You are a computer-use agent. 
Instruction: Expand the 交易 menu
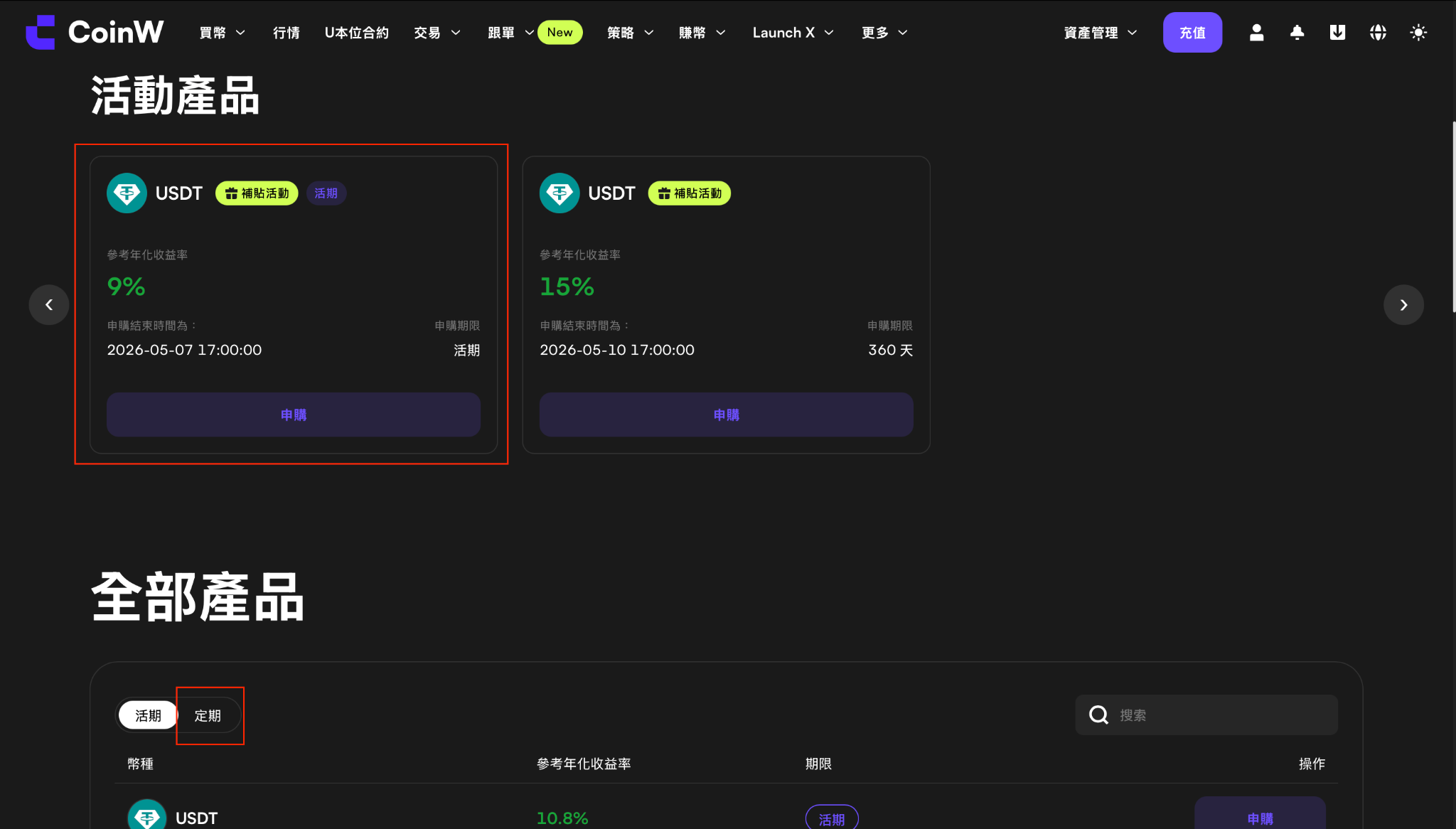(437, 33)
